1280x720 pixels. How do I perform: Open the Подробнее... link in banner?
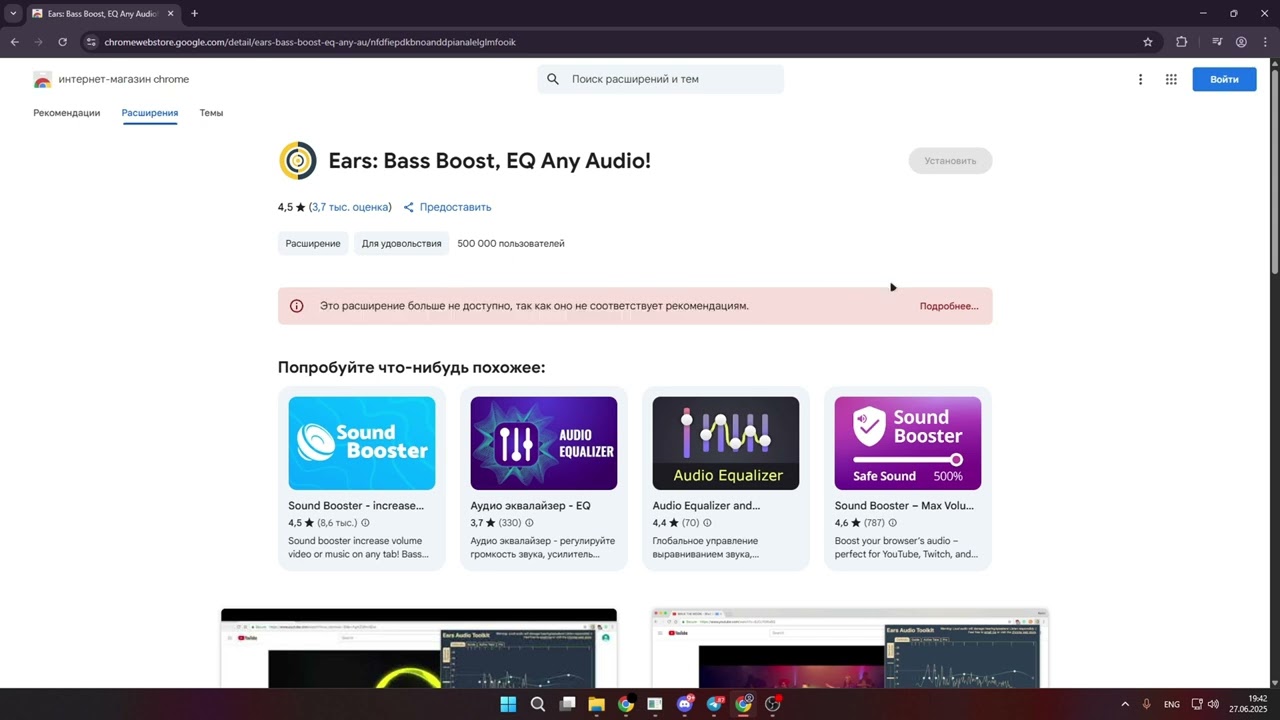(x=949, y=306)
